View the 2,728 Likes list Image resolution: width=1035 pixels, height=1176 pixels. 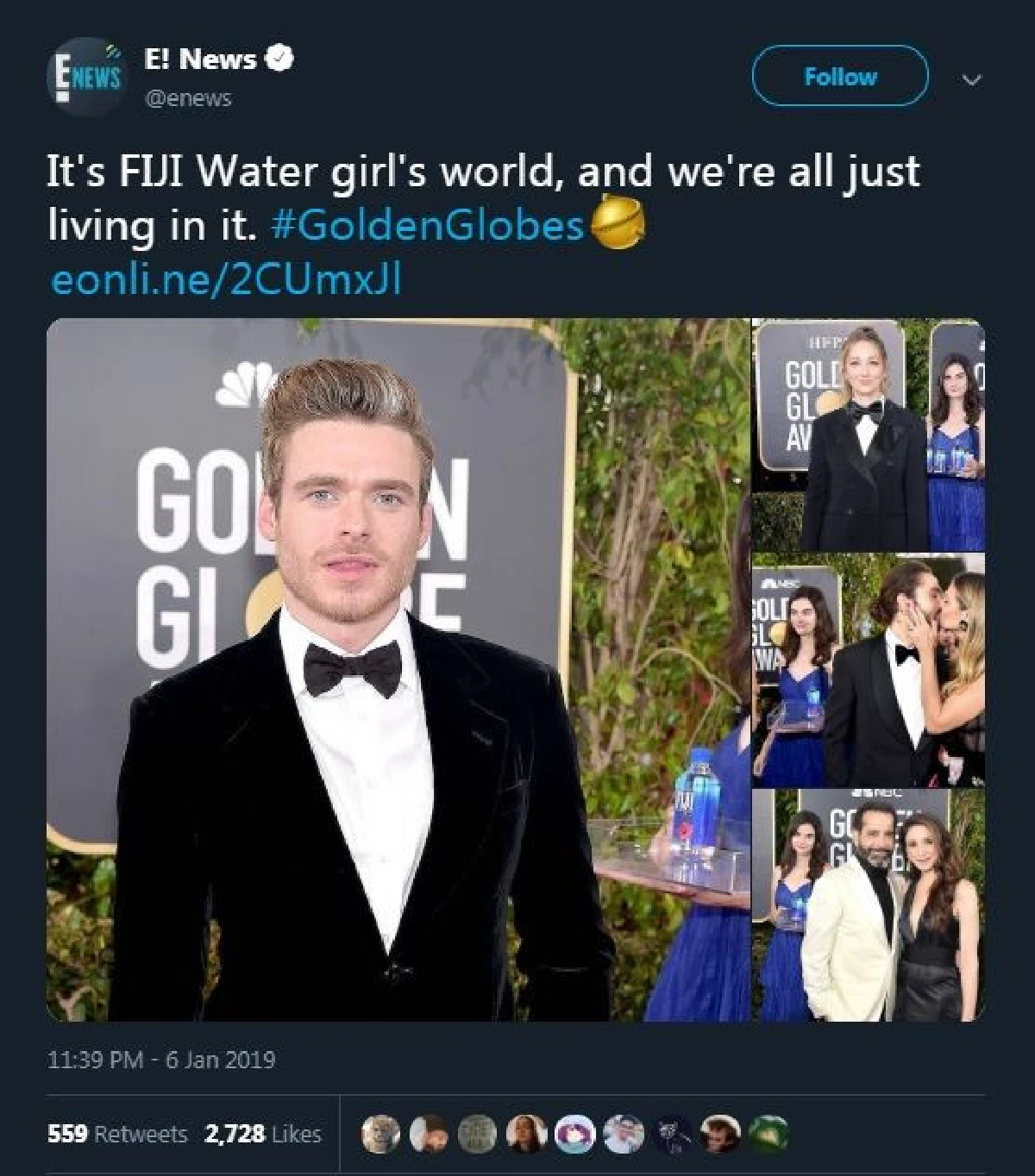[x=262, y=1134]
